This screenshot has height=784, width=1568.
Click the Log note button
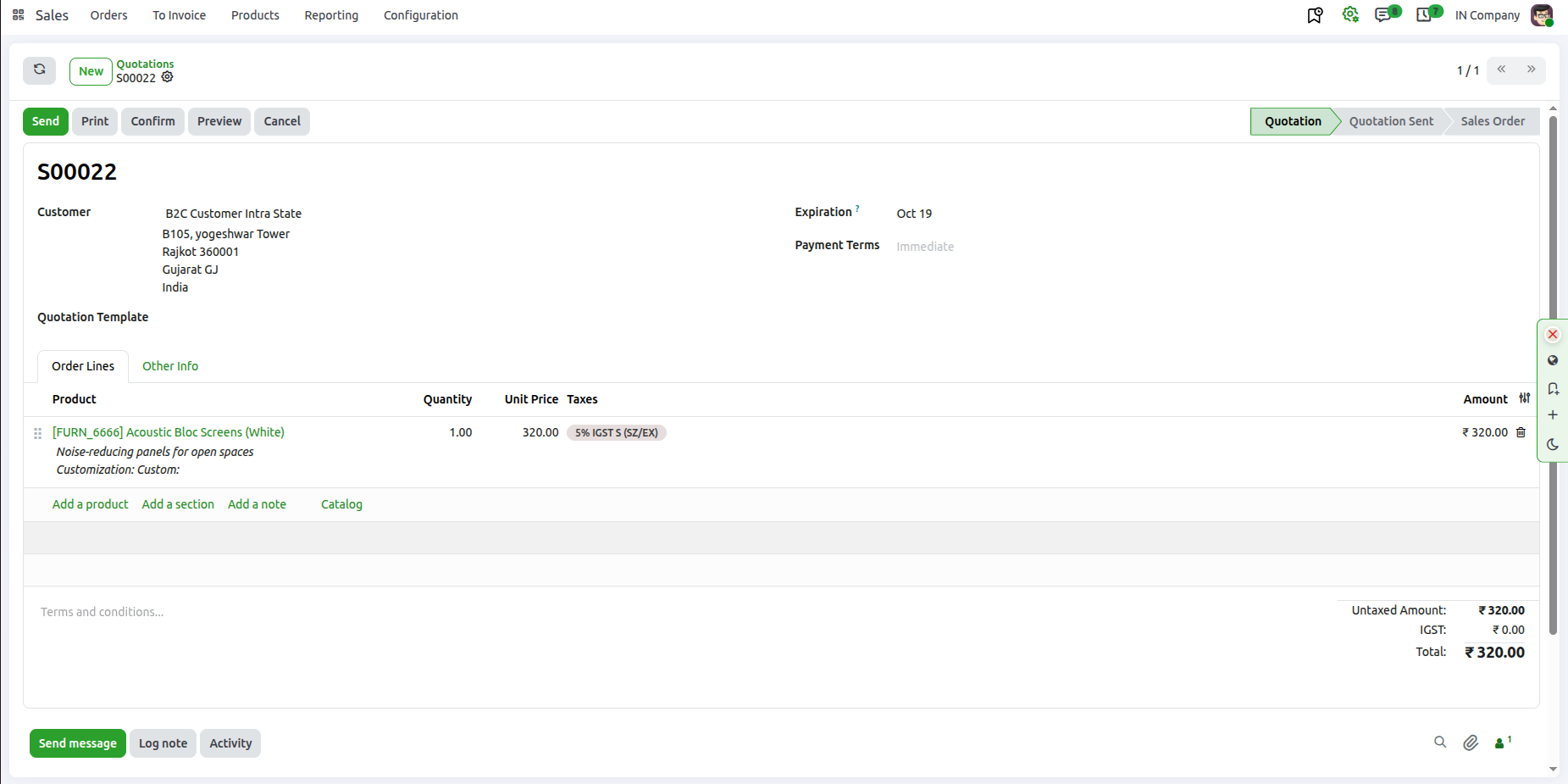tap(163, 743)
